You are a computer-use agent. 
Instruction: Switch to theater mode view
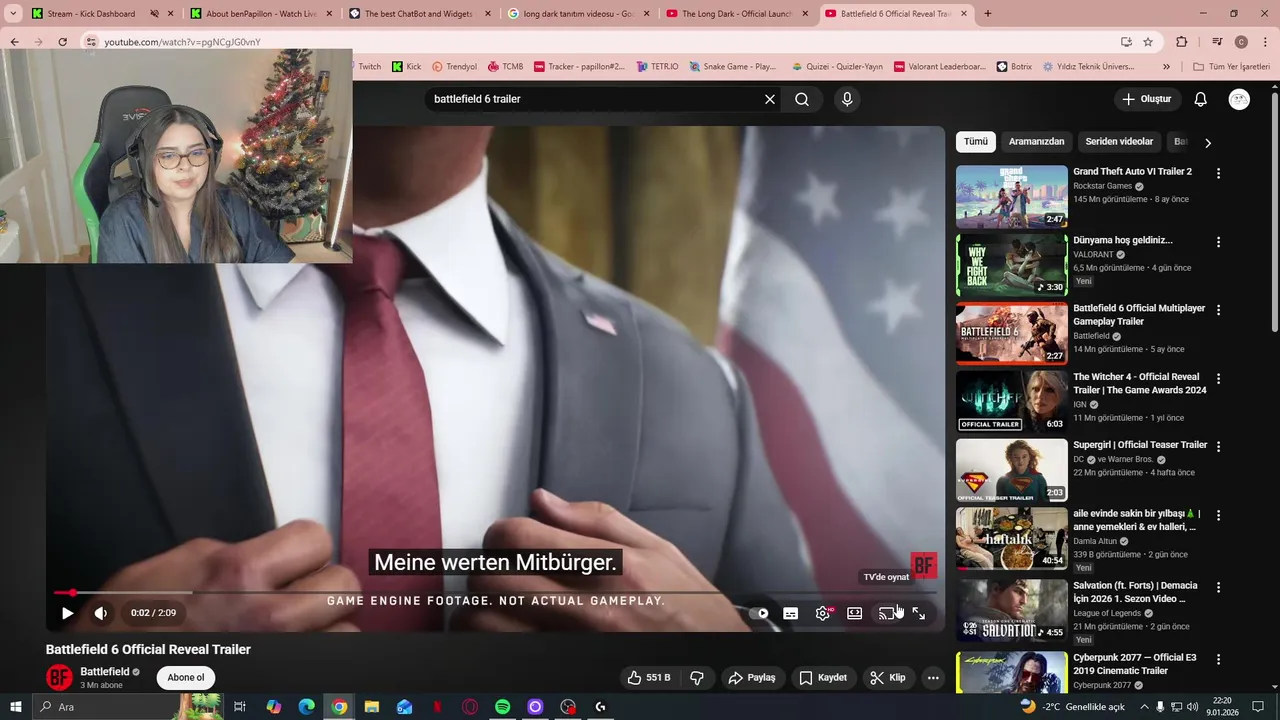pyautogui.click(x=854, y=613)
